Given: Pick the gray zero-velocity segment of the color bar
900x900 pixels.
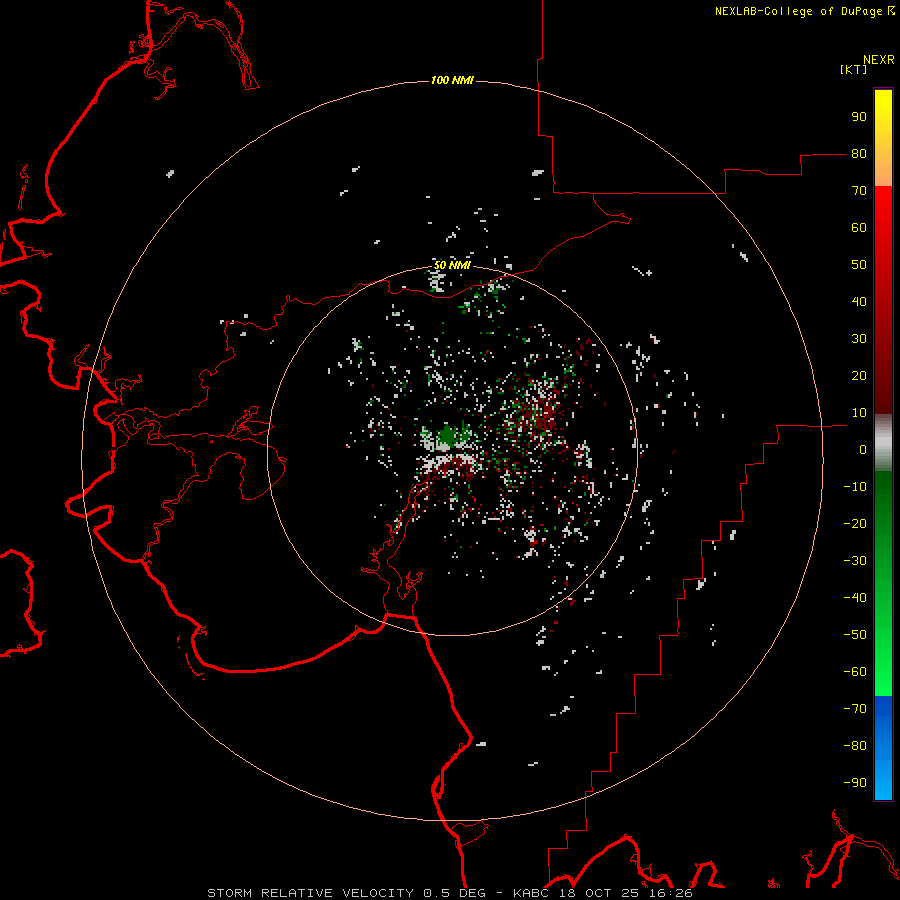Looking at the screenshot, I should (883, 443).
